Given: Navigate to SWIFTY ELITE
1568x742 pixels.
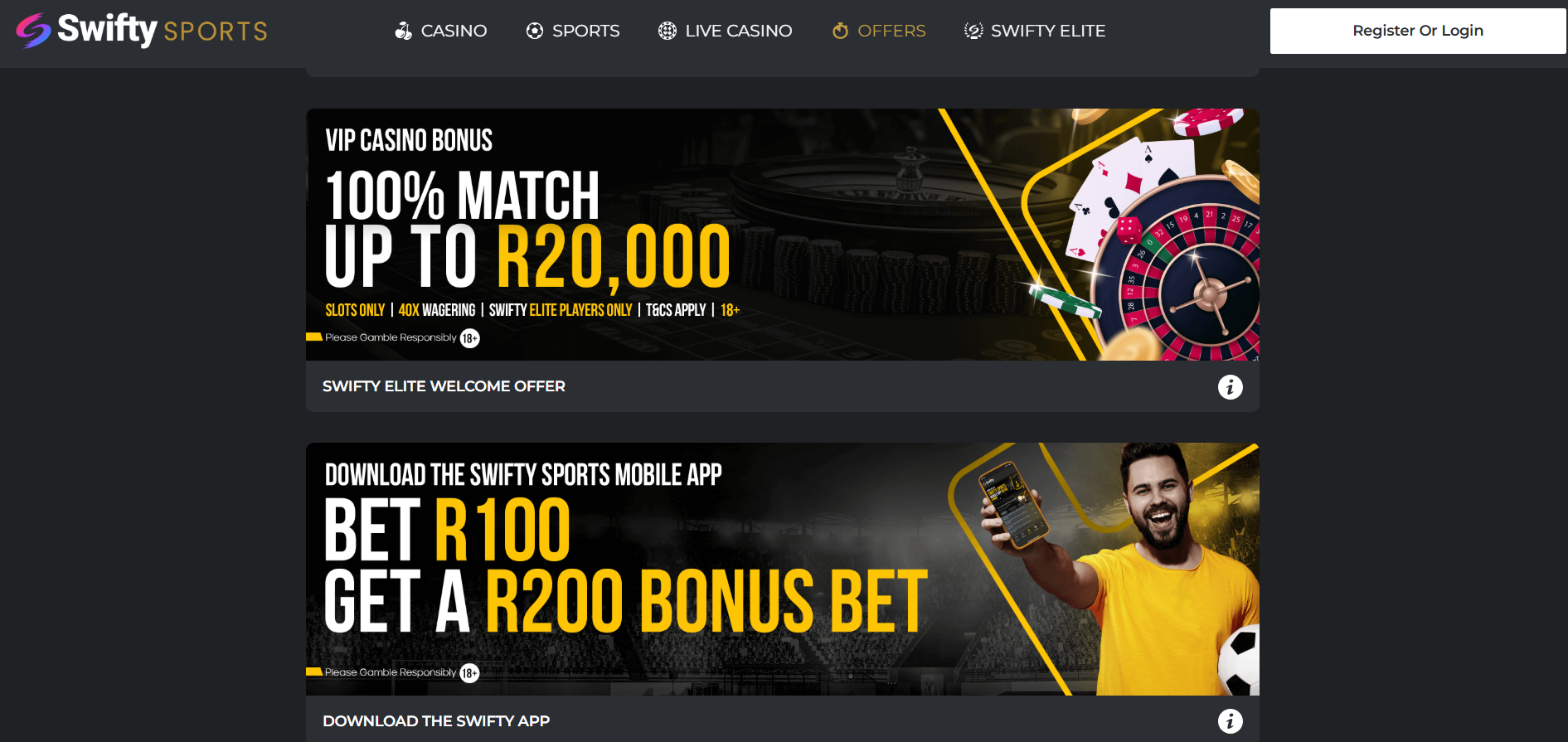Looking at the screenshot, I should (x=1048, y=31).
